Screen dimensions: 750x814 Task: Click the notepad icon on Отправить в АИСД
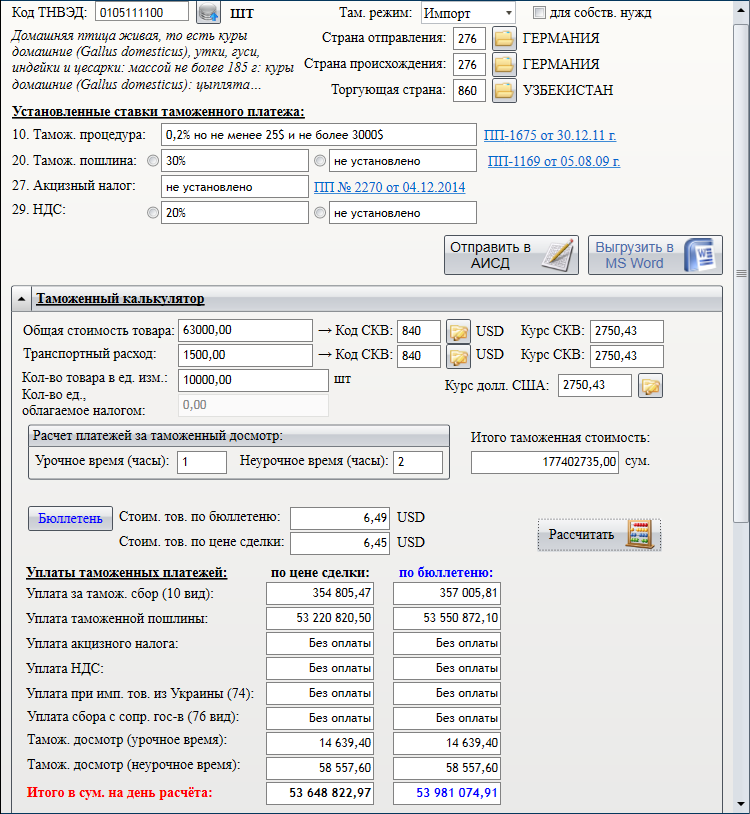(557, 255)
